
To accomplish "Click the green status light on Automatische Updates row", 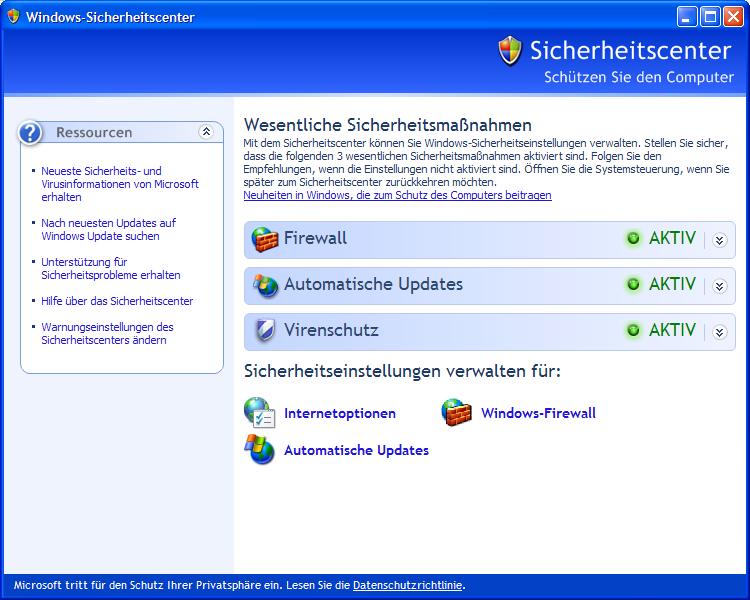I will click(x=633, y=284).
